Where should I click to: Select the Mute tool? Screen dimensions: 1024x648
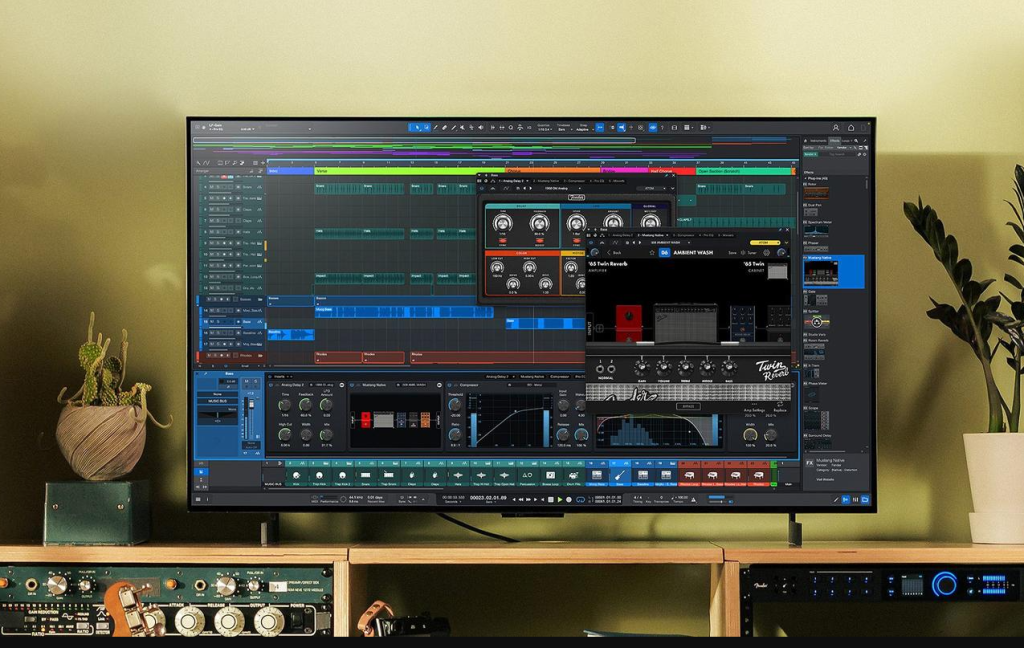[461, 128]
